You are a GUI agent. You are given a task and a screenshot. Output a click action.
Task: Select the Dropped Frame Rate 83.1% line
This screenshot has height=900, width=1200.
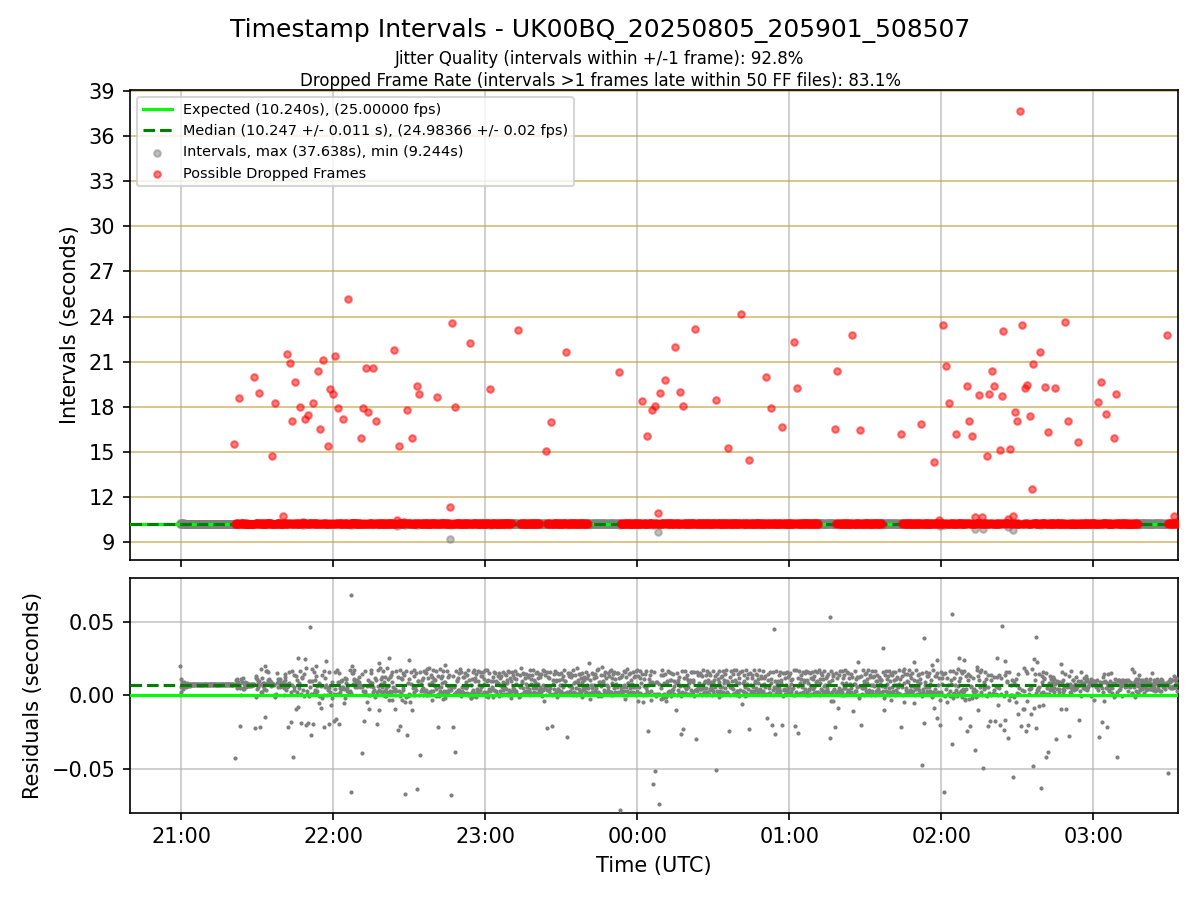pos(600,80)
